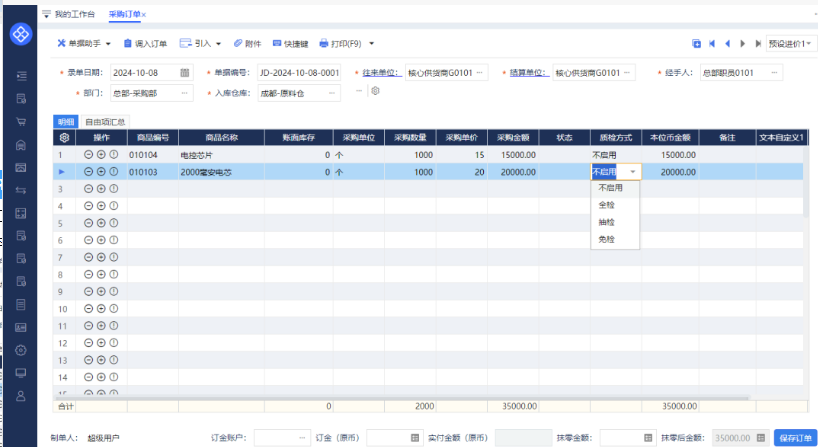Open the warehouse icon in sidebar

21,145
